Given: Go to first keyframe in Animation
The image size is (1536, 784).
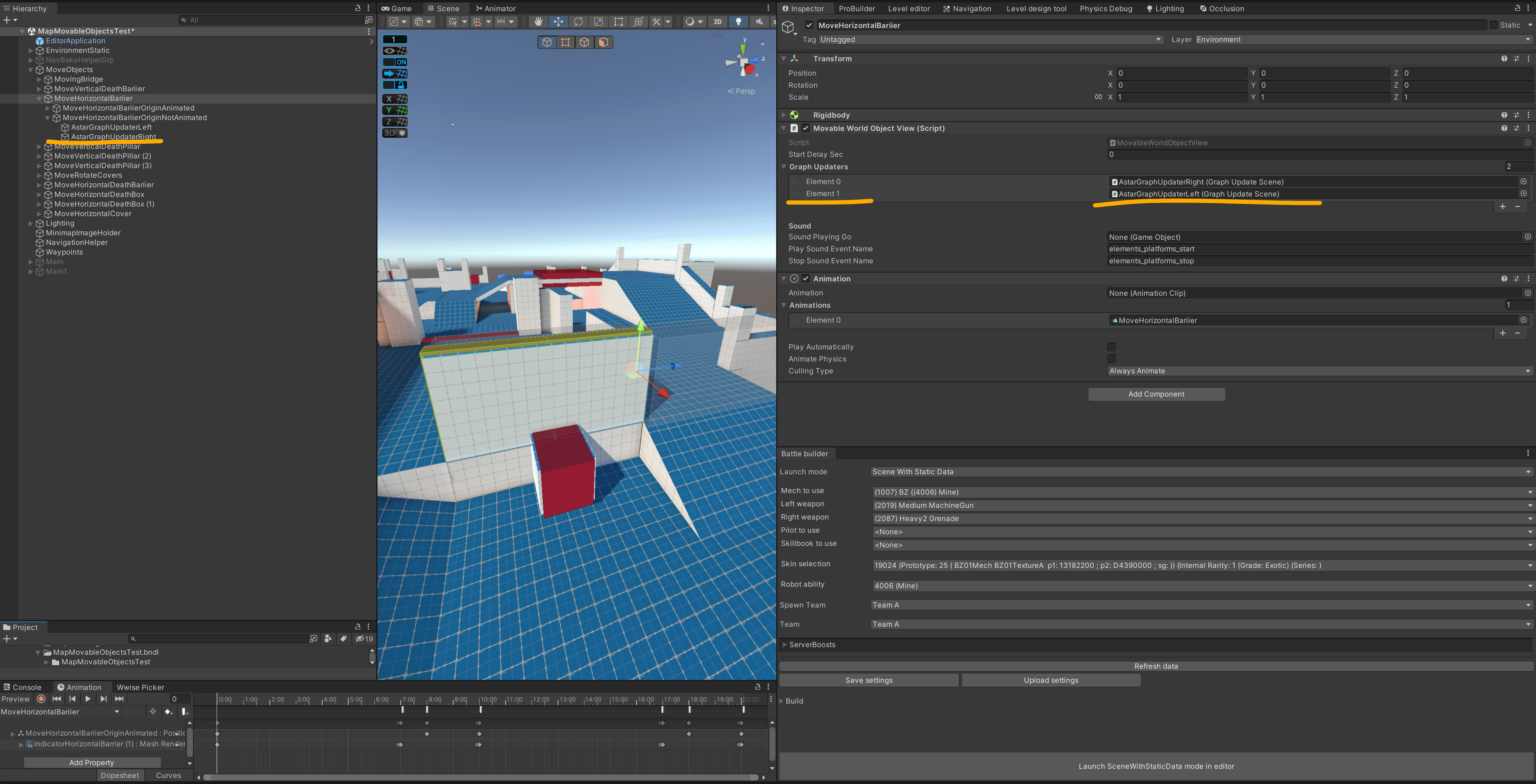Looking at the screenshot, I should coord(57,699).
